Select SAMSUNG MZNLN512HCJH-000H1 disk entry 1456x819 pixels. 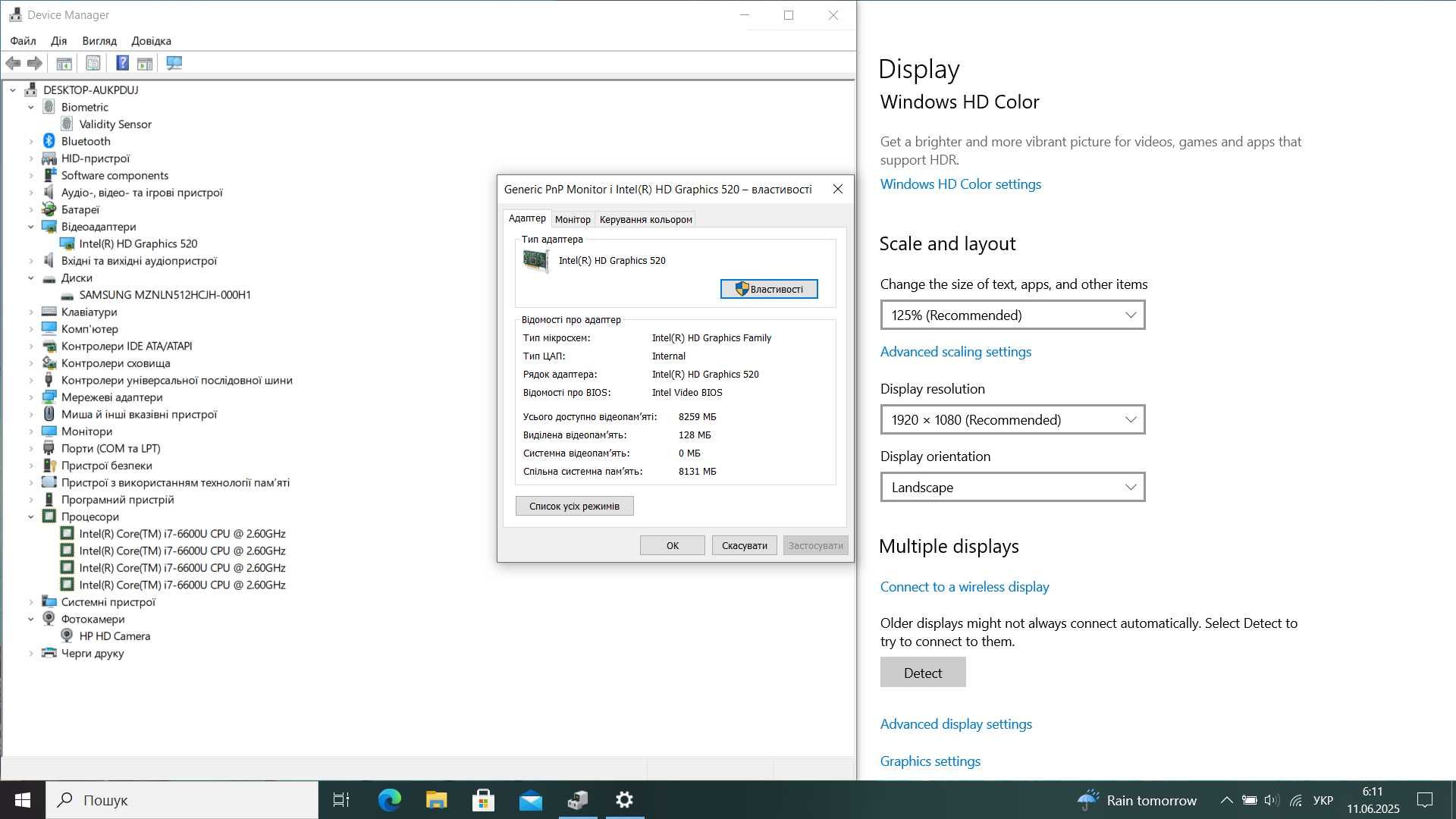click(165, 295)
